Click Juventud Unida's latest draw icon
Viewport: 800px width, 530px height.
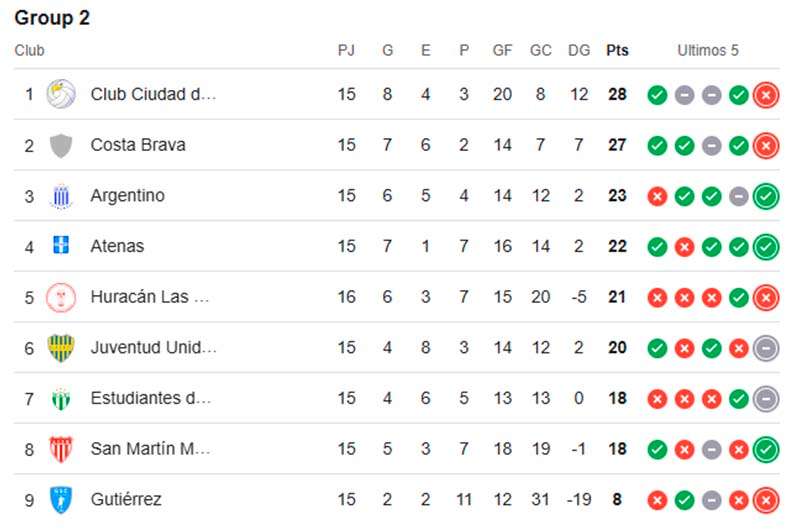[766, 348]
